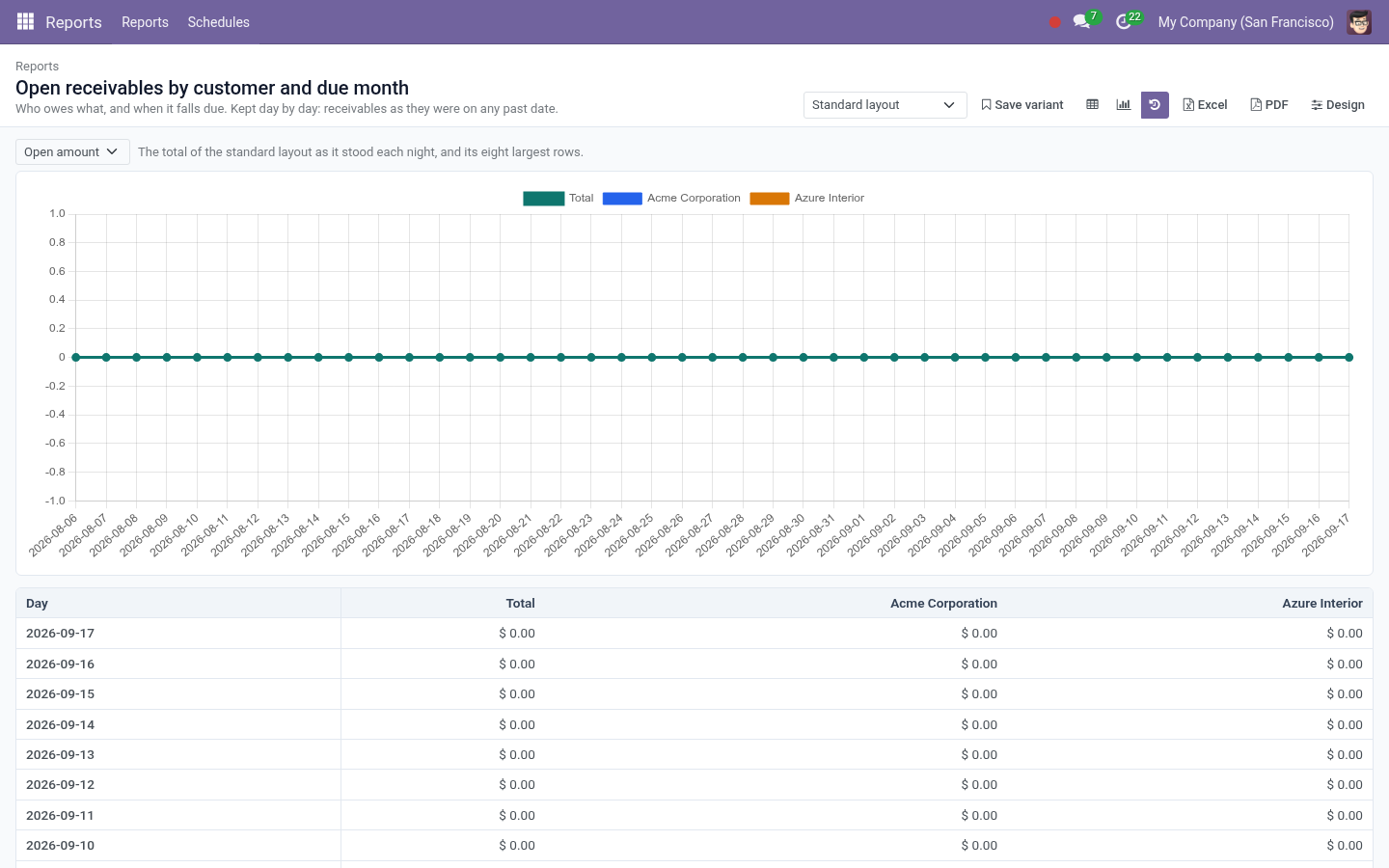
Task: Save the current layout as a variant
Action: (x=1022, y=105)
